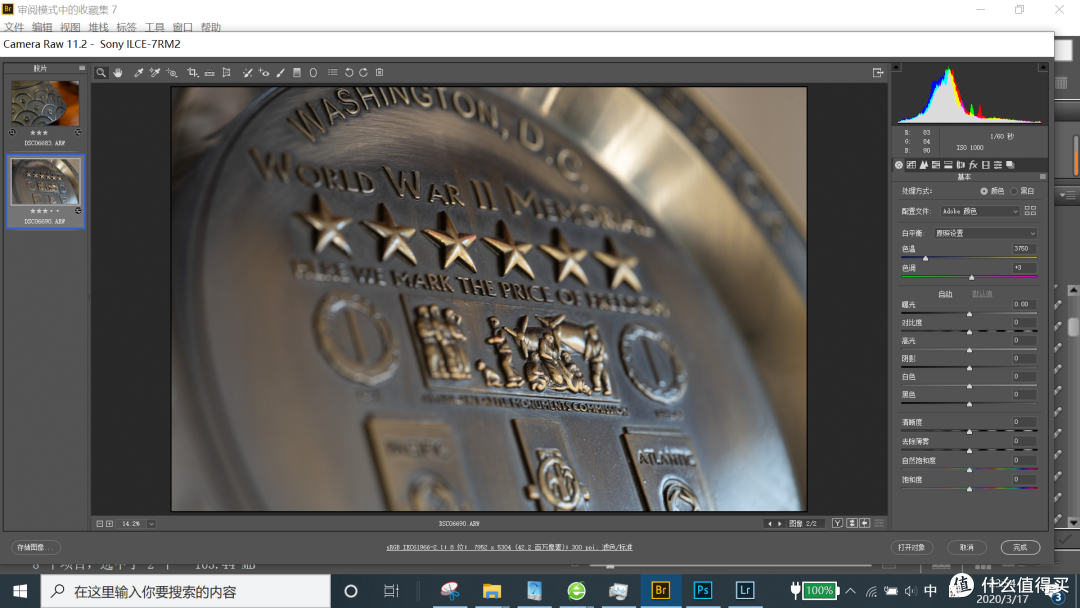Rotate image counterclockwise
1080x608 pixels.
tap(349, 72)
